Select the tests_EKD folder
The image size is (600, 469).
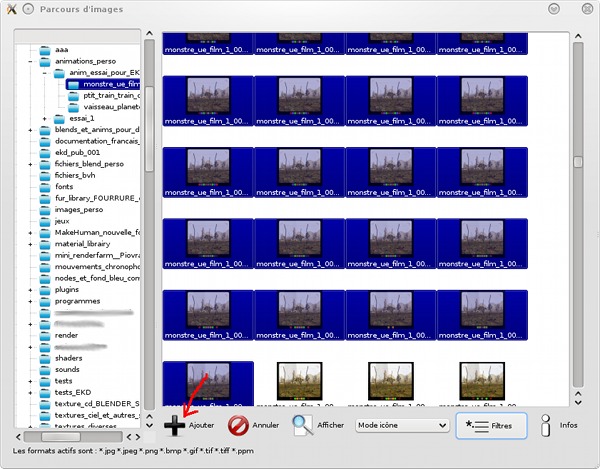pos(65,393)
